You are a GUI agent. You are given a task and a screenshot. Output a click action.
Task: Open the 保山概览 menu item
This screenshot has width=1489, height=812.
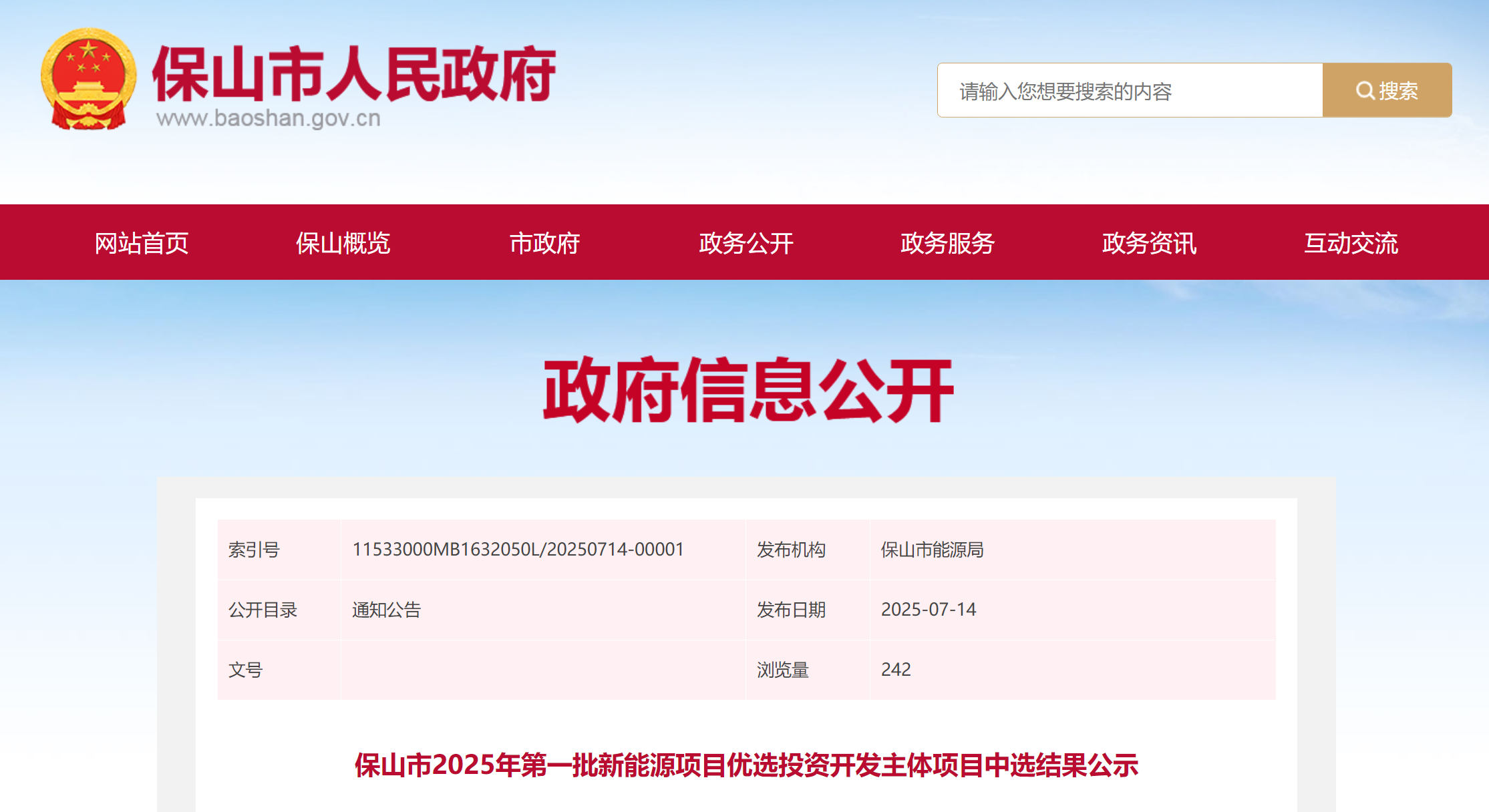343,242
